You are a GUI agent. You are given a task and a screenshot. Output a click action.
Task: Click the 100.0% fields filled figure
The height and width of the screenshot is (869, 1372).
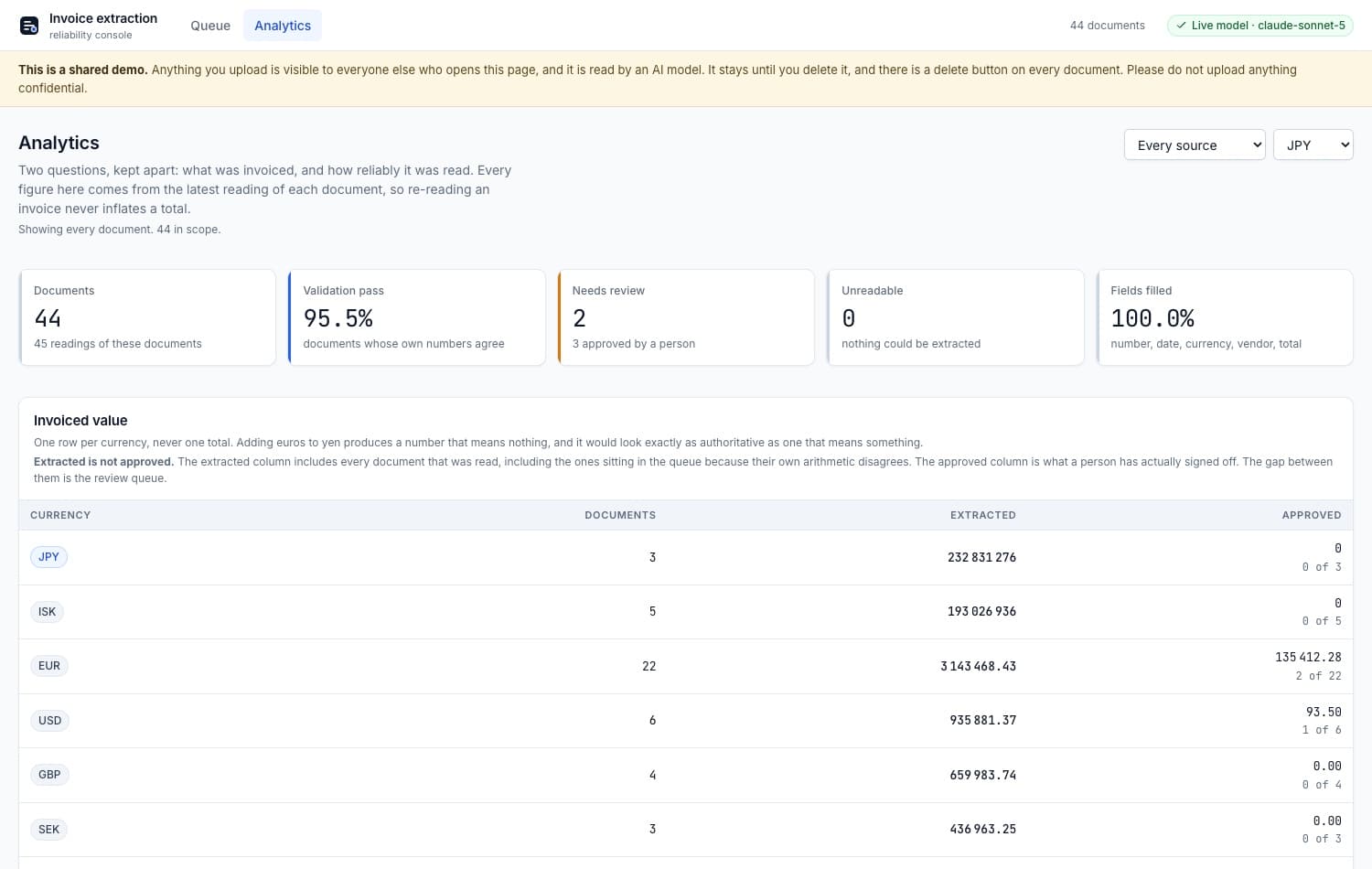pyautogui.click(x=1152, y=318)
